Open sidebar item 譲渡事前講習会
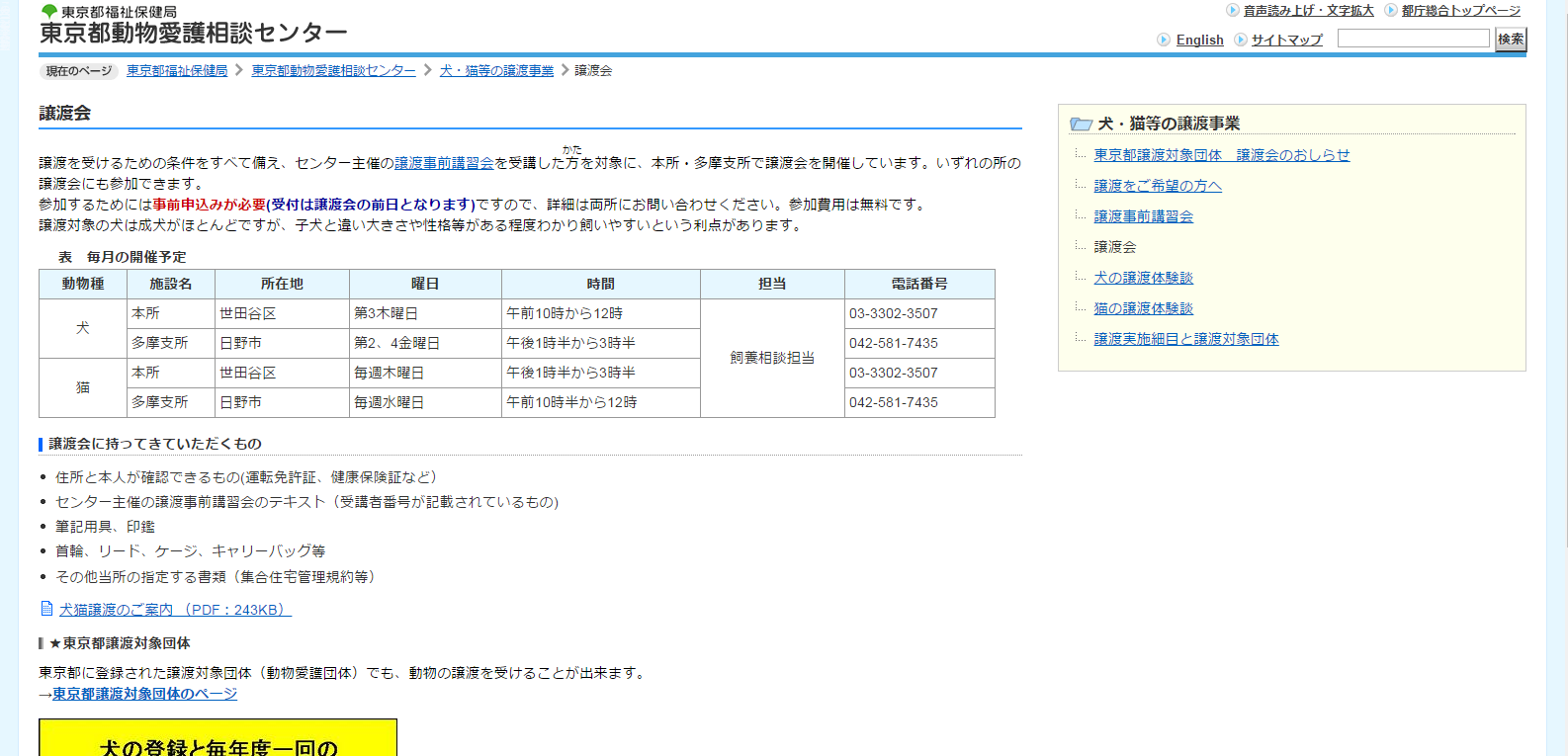 click(x=1143, y=216)
